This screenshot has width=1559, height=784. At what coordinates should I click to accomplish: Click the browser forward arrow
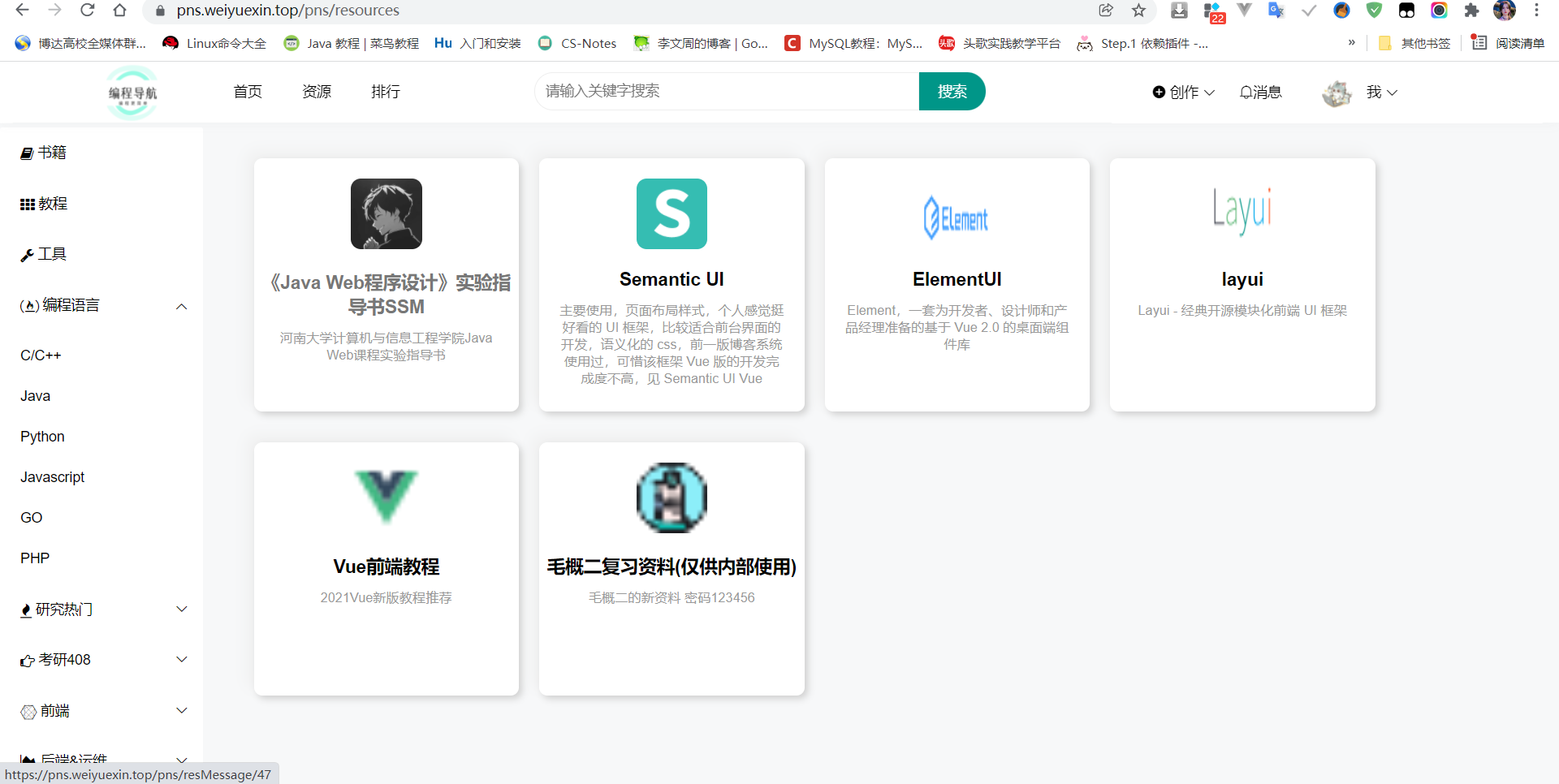tap(54, 10)
